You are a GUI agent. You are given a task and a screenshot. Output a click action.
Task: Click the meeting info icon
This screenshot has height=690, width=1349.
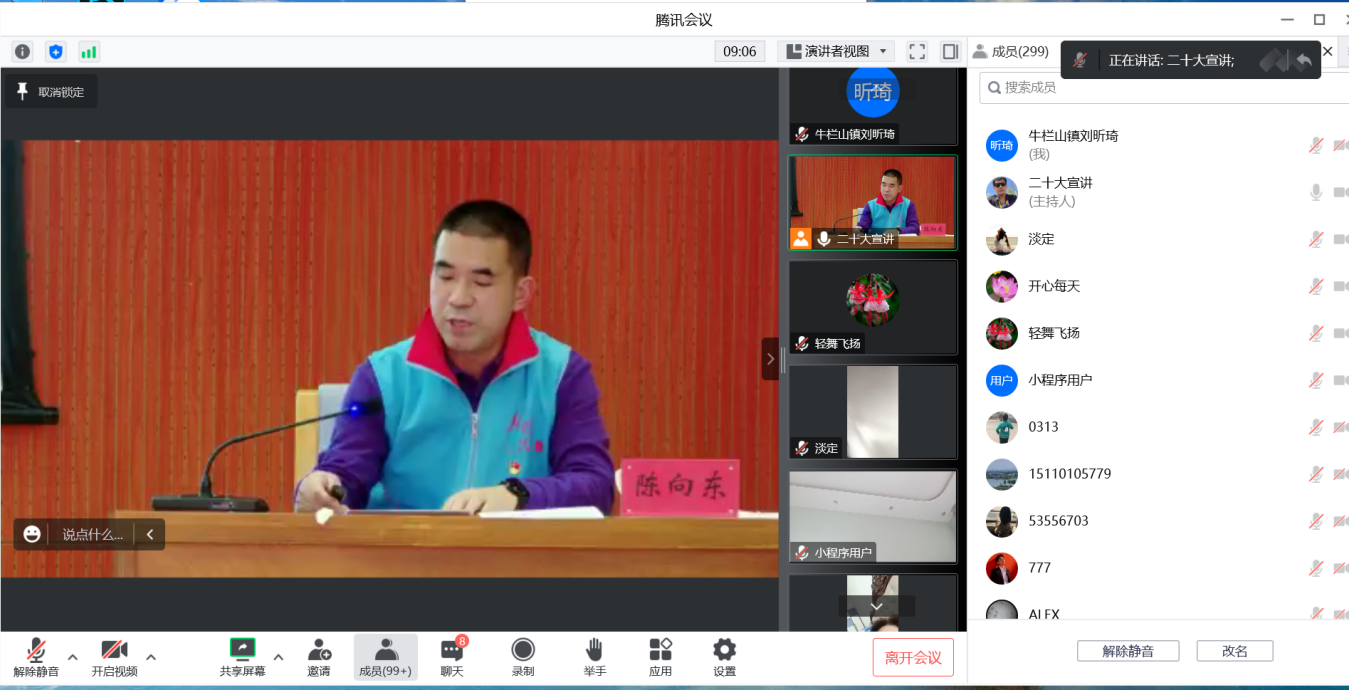click(22, 51)
